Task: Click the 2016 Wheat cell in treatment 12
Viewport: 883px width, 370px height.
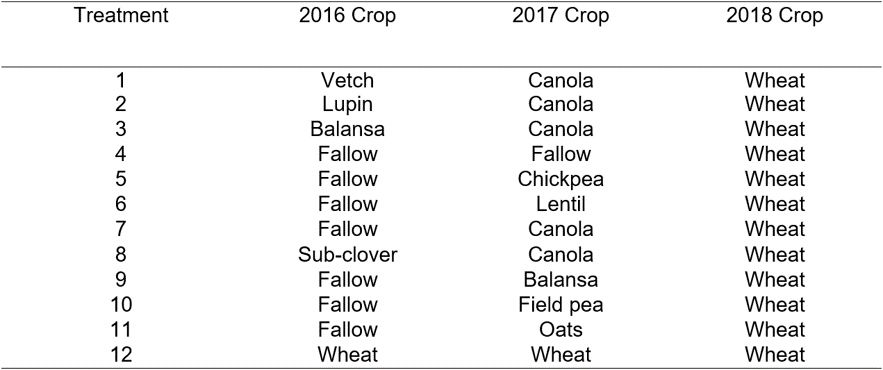Action: pos(347,354)
